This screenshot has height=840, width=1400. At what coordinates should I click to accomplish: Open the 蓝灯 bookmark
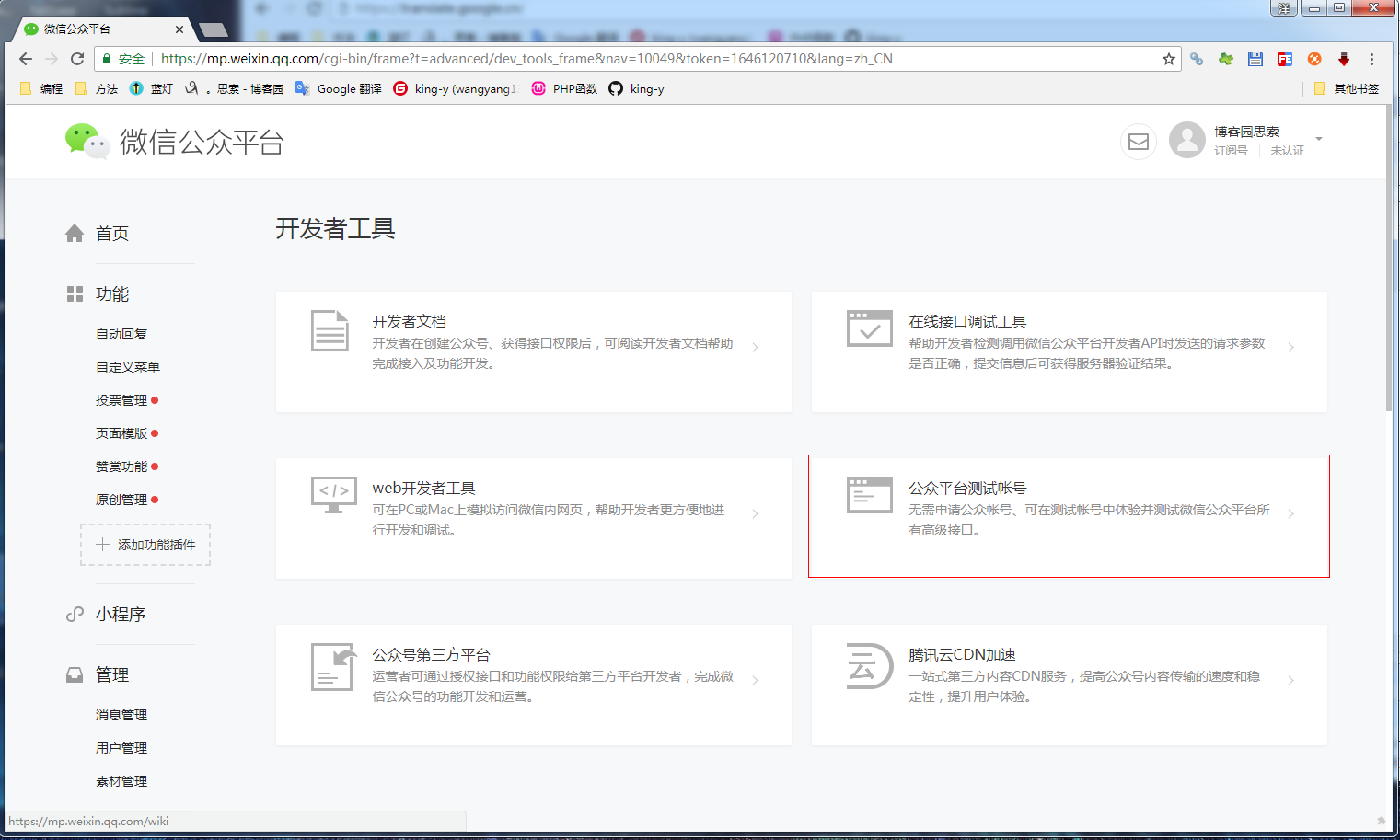(151, 88)
